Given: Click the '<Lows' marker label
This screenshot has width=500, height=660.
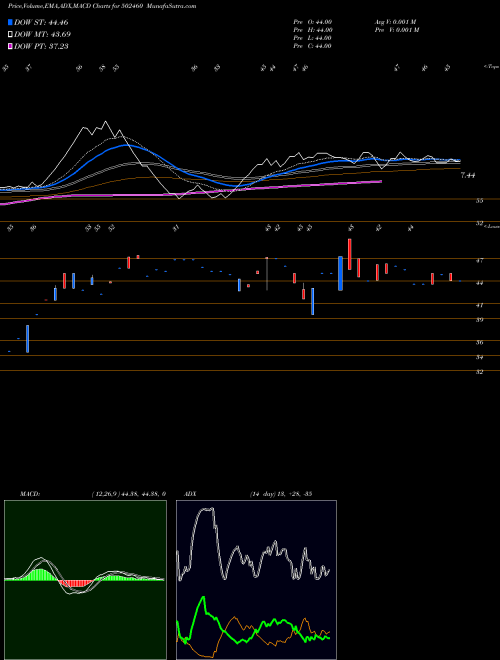Looking at the screenshot, I should tap(492, 226).
